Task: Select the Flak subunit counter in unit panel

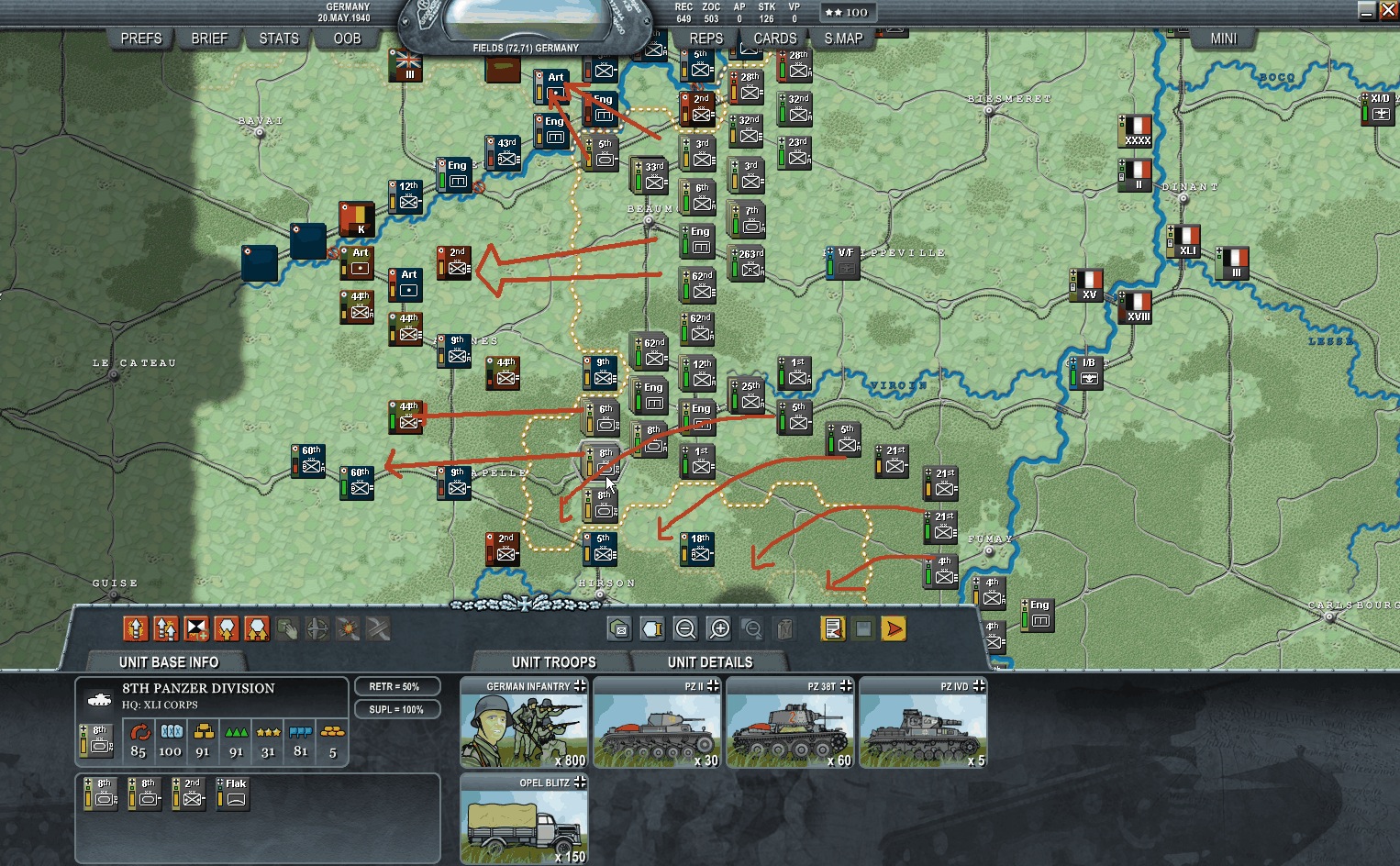Action: pyautogui.click(x=233, y=794)
